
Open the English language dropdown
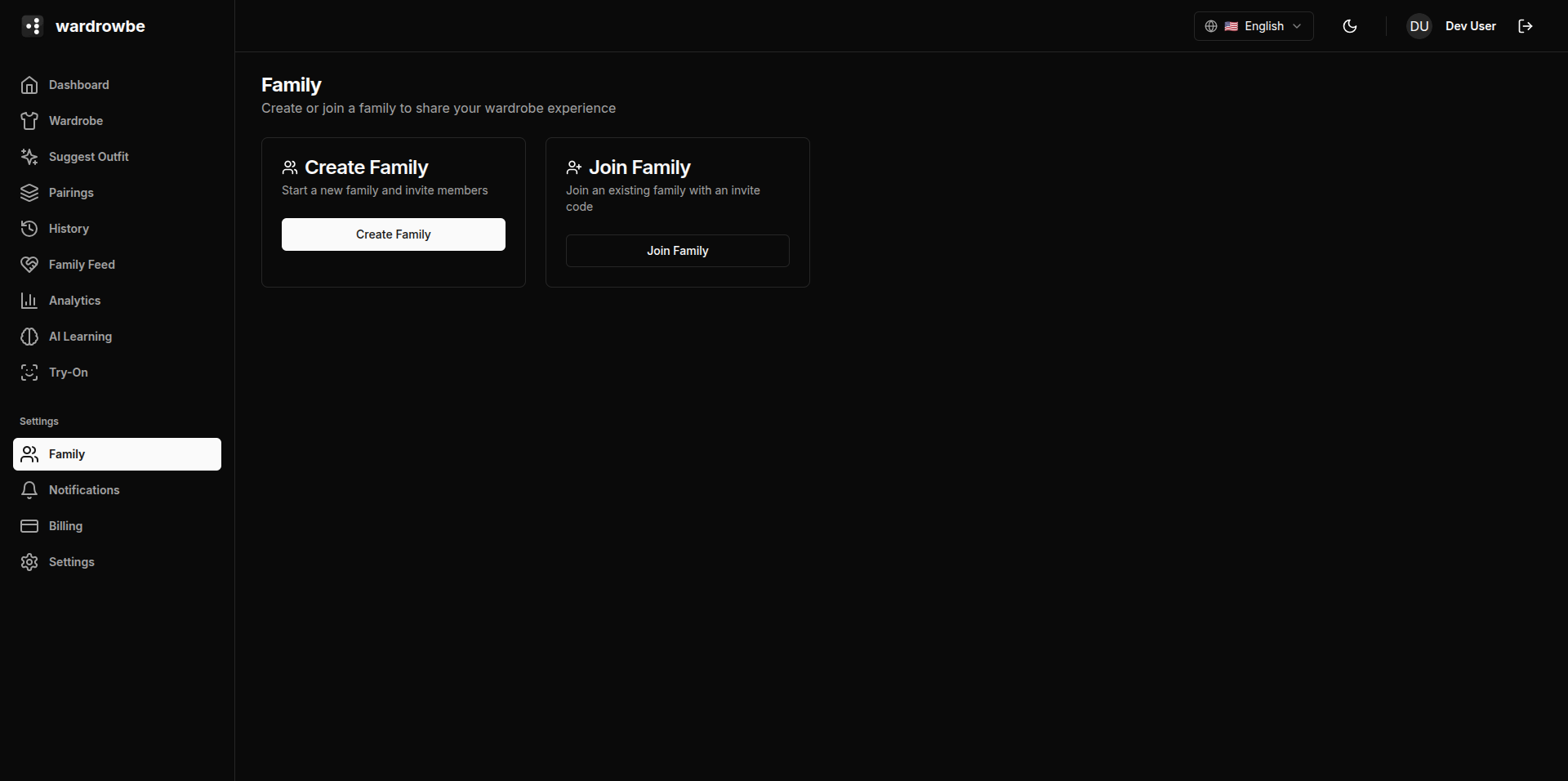point(1253,26)
